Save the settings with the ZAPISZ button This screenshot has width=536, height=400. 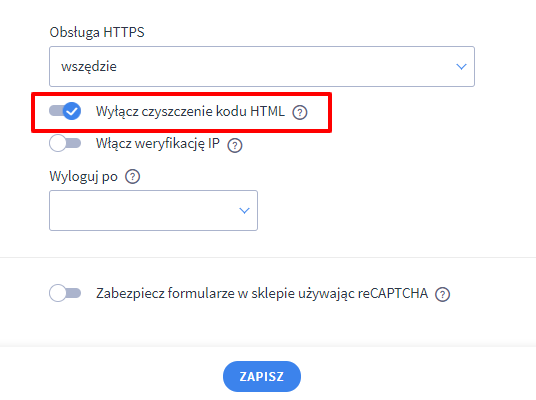pos(262,376)
